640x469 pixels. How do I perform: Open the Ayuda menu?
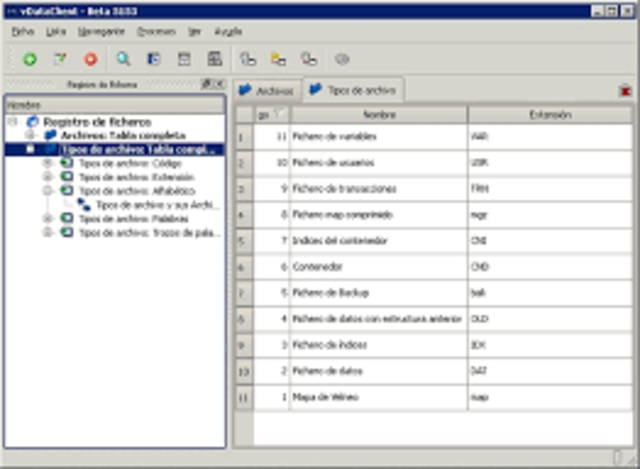(228, 31)
